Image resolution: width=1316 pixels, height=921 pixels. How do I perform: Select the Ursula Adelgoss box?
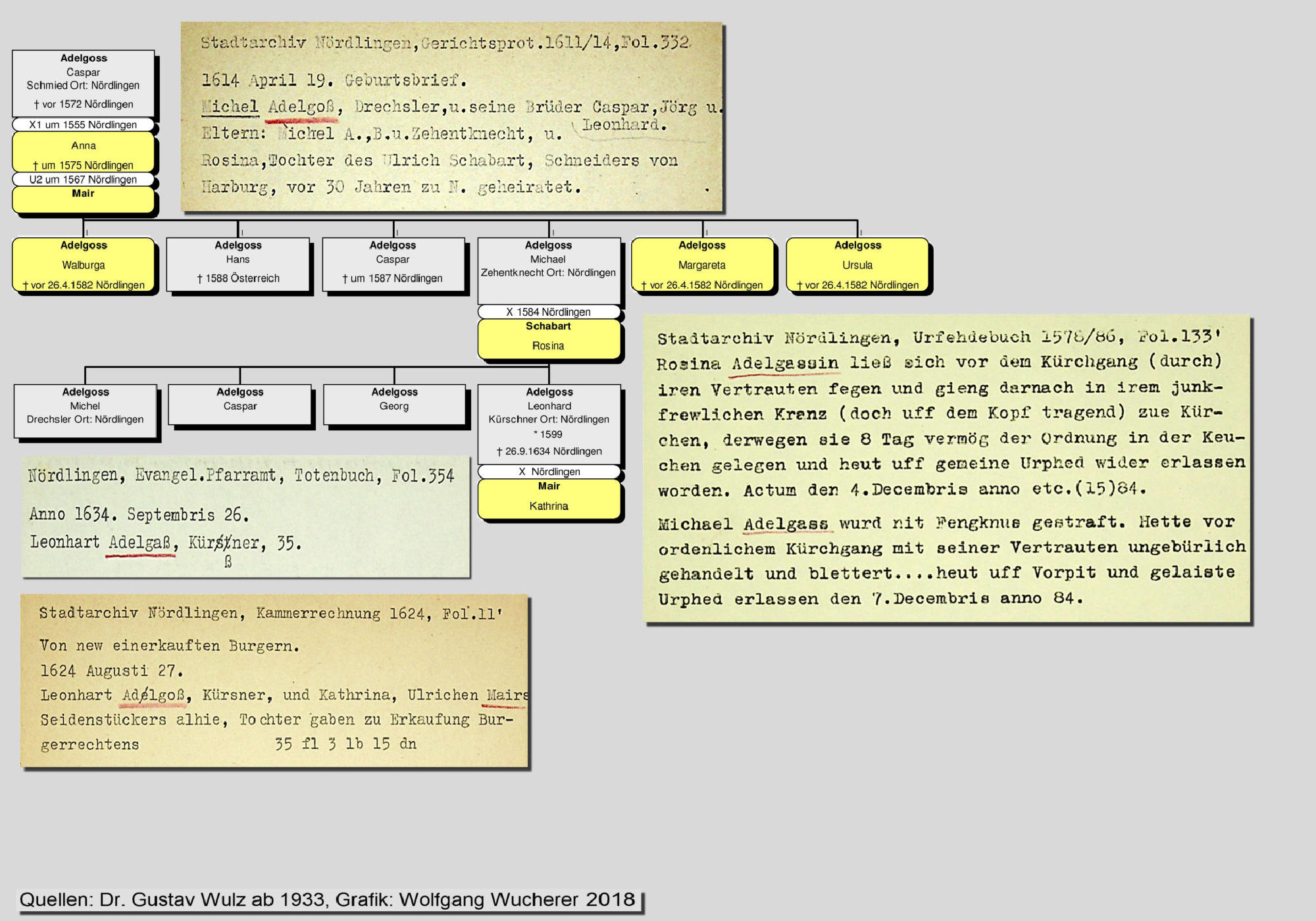[x=857, y=264]
